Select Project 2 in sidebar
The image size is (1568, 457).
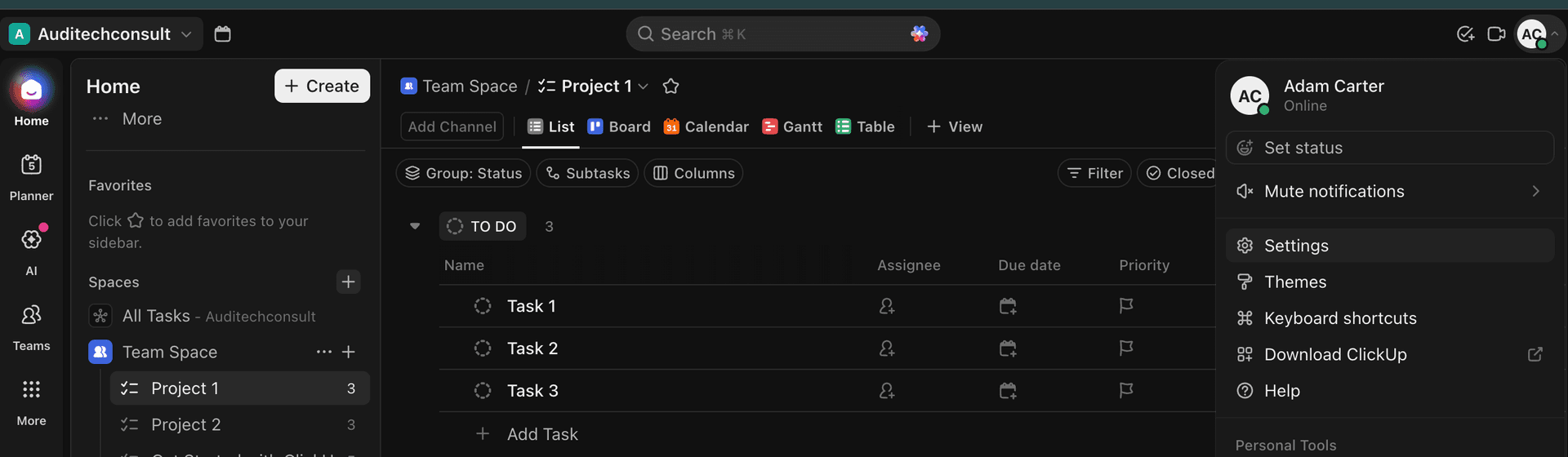[x=240, y=424]
